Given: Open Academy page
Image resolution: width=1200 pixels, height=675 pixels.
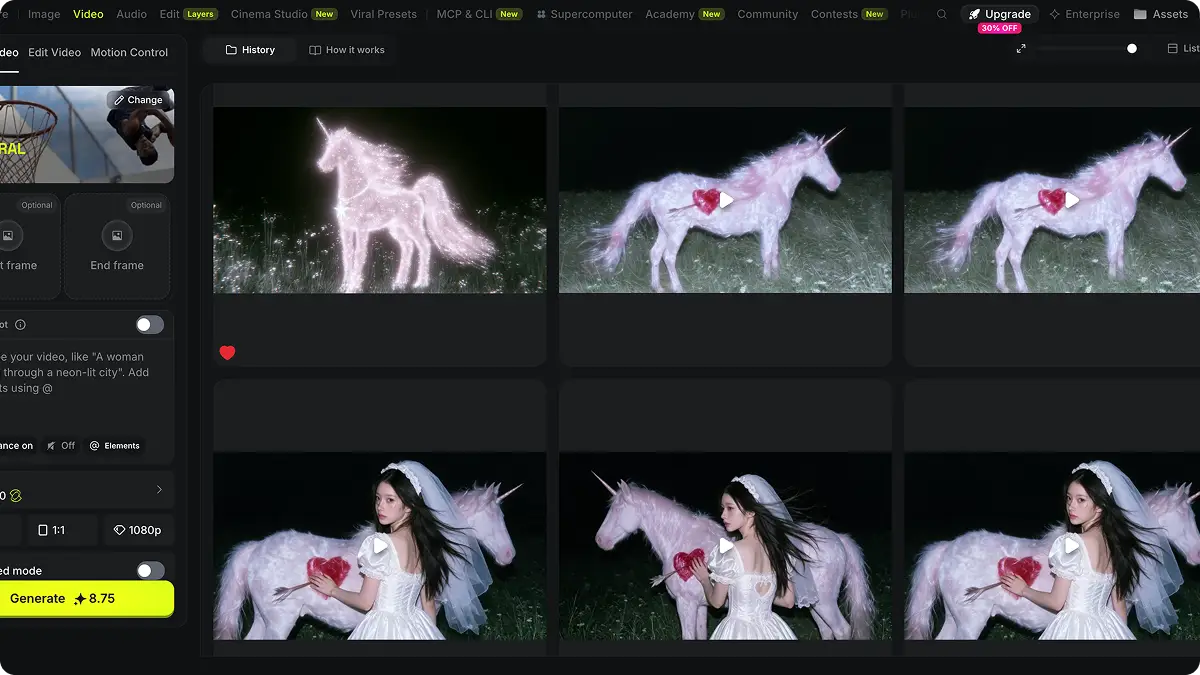Looking at the screenshot, I should [x=685, y=14].
